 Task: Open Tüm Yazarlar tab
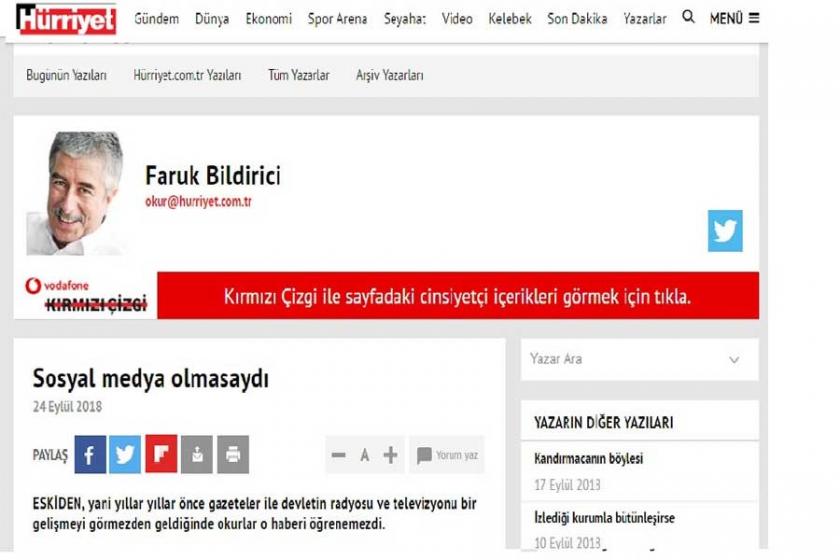[x=298, y=75]
